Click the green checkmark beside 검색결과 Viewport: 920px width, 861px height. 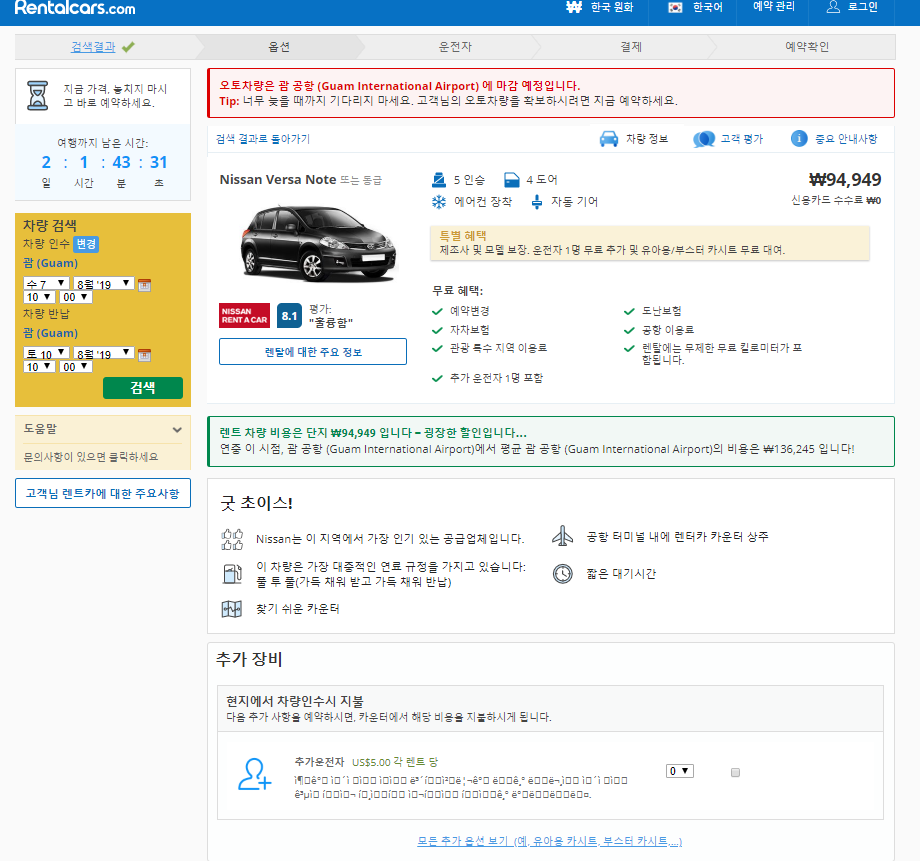click(128, 47)
